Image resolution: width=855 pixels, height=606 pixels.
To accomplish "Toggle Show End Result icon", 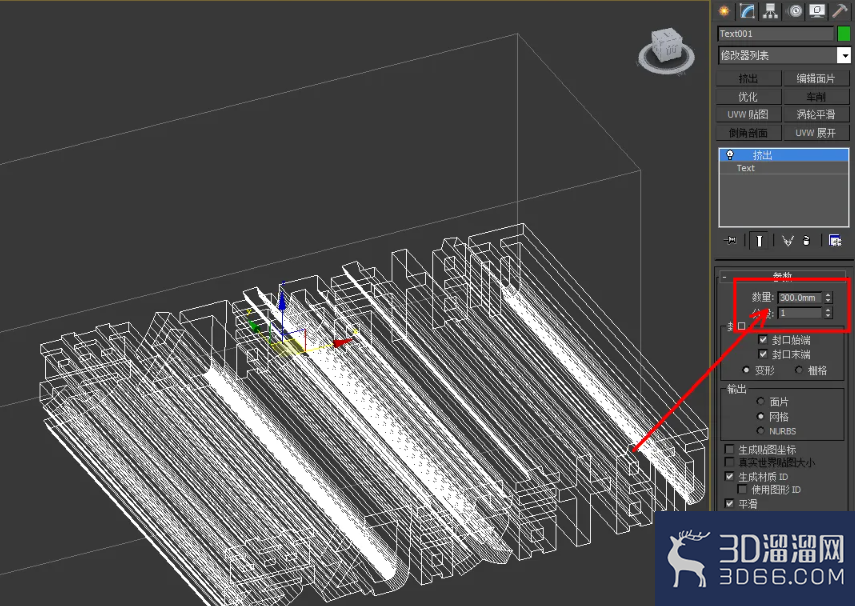I will pyautogui.click(x=758, y=240).
